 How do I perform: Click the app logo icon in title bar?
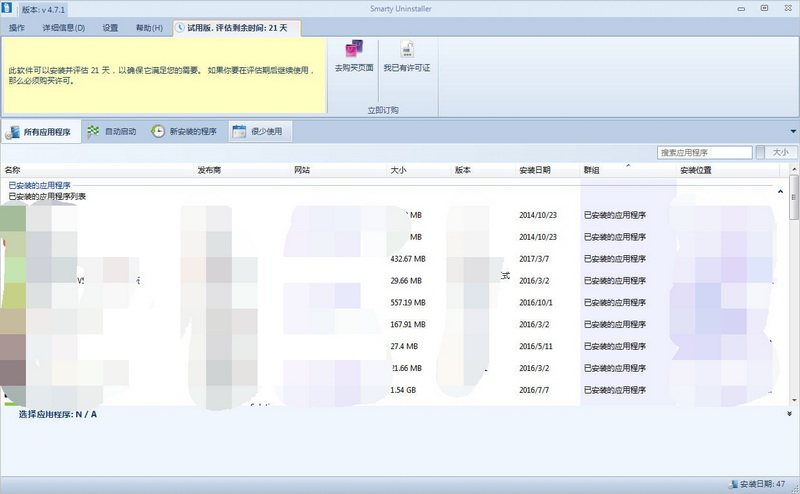point(6,8)
